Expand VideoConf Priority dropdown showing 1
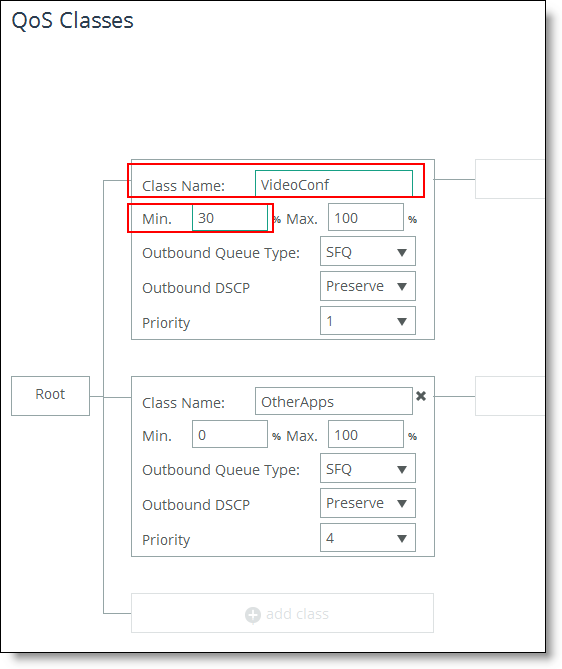562x669 pixels. (x=367, y=320)
